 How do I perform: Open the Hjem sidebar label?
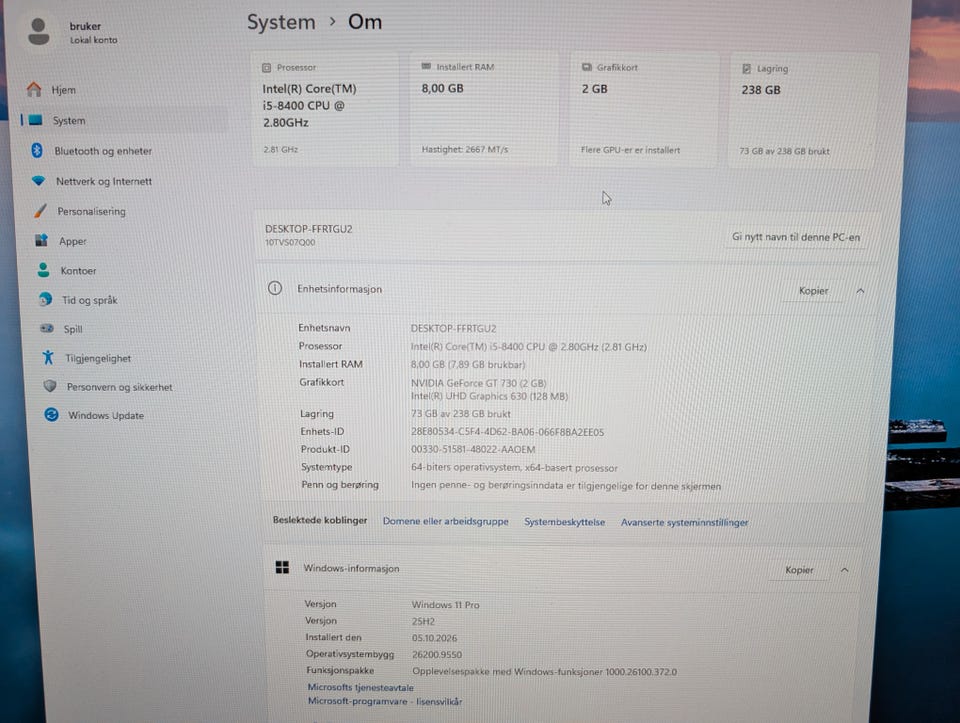click(x=64, y=90)
